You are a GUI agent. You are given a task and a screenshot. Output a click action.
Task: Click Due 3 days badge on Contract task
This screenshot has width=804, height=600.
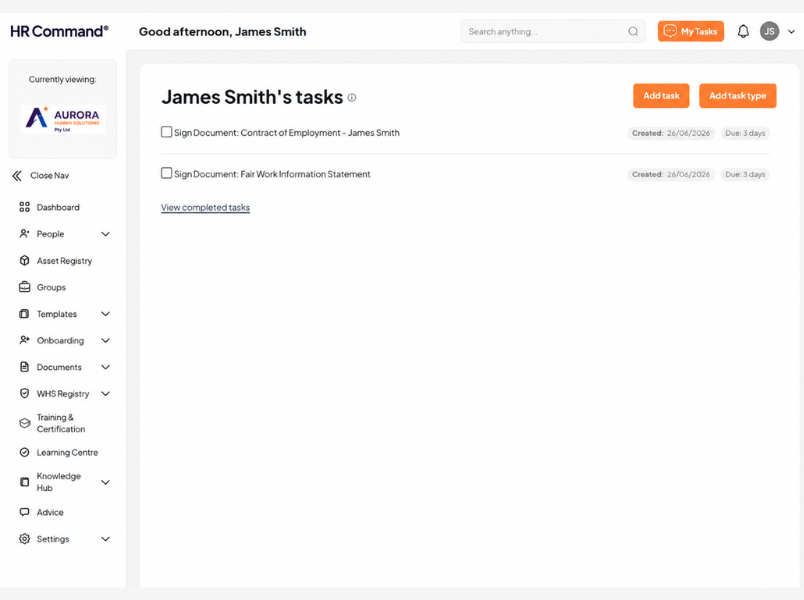click(x=745, y=133)
